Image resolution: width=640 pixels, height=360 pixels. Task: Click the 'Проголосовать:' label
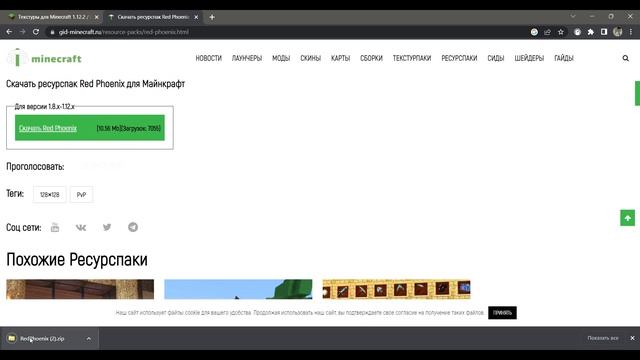35,167
